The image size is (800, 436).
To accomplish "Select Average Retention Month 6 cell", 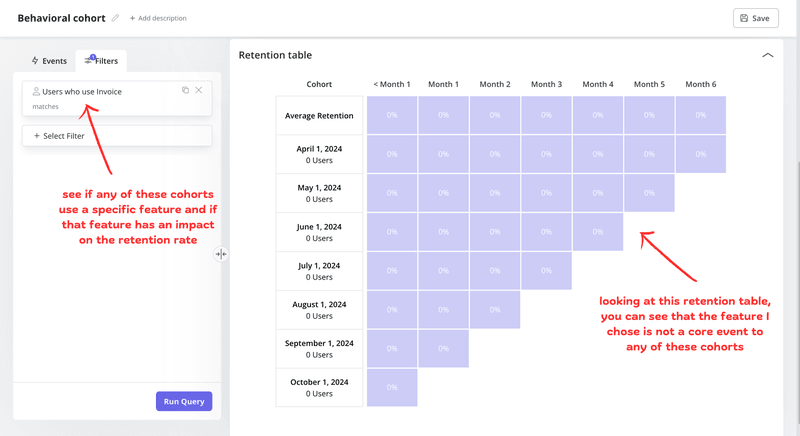I will click(700, 116).
